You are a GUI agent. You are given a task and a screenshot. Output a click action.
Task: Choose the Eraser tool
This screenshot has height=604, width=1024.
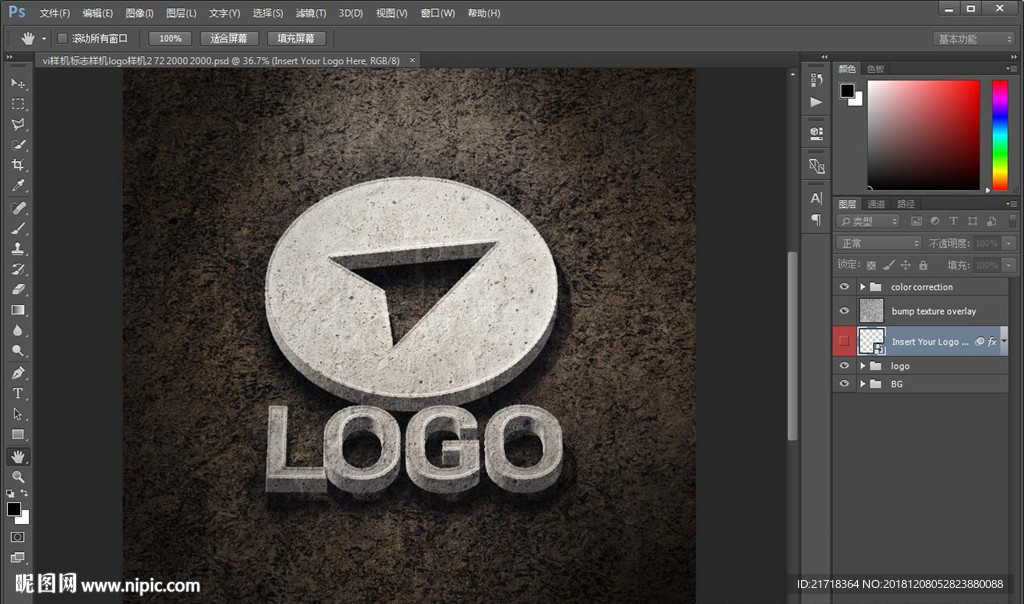[x=18, y=290]
